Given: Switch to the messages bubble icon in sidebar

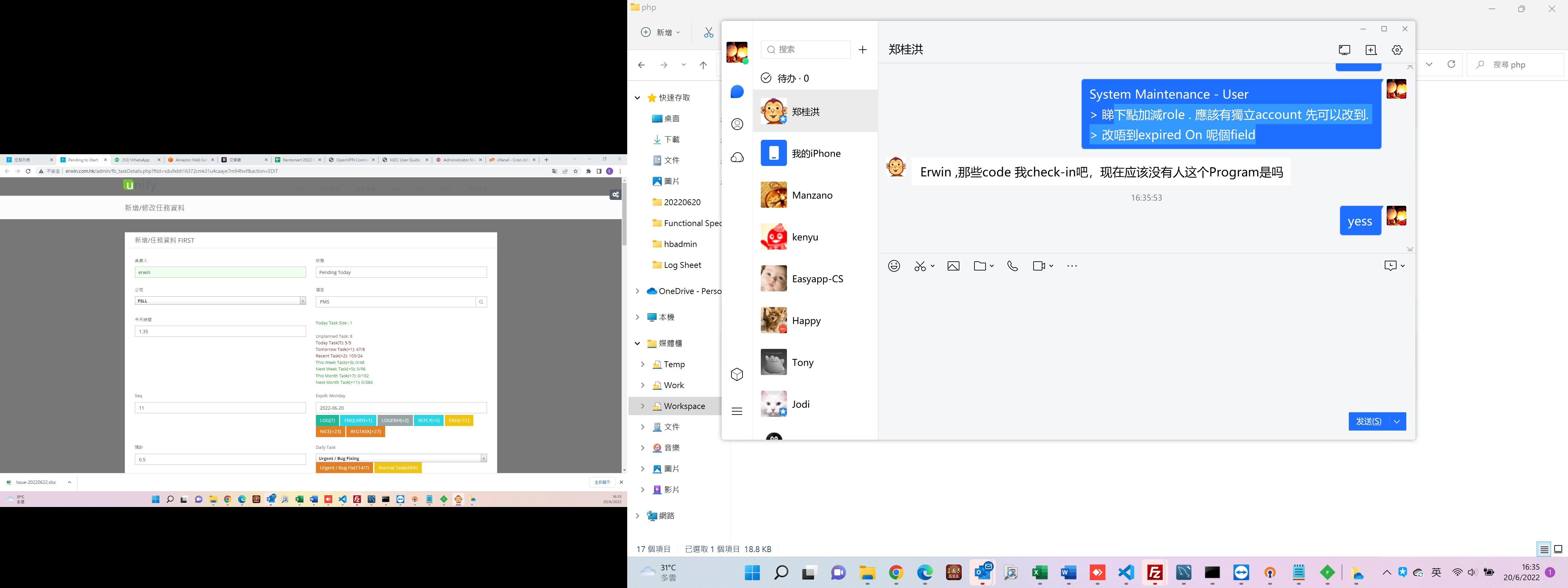Looking at the screenshot, I should tap(737, 92).
